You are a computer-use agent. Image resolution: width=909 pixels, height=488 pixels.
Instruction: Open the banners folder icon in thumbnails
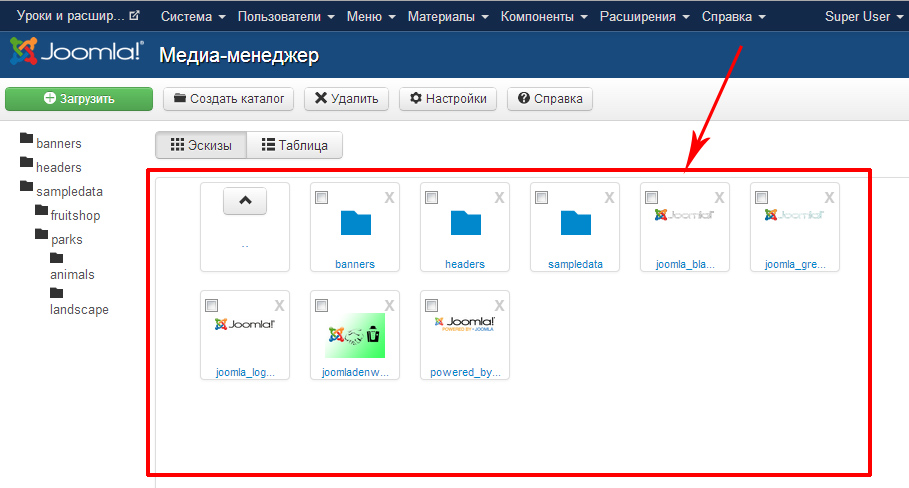(x=355, y=223)
